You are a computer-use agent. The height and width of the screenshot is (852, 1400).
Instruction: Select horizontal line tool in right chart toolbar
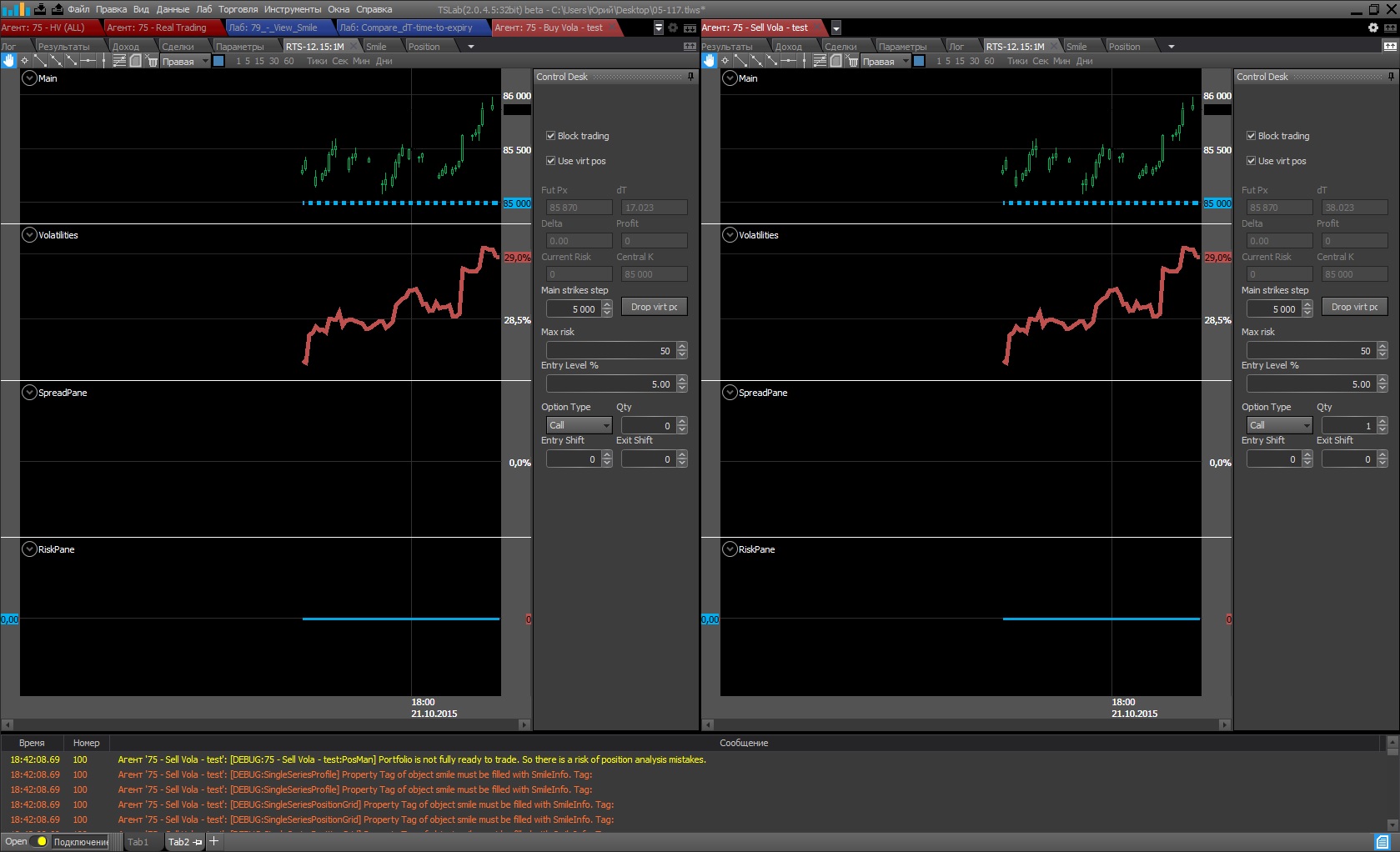pos(788,61)
